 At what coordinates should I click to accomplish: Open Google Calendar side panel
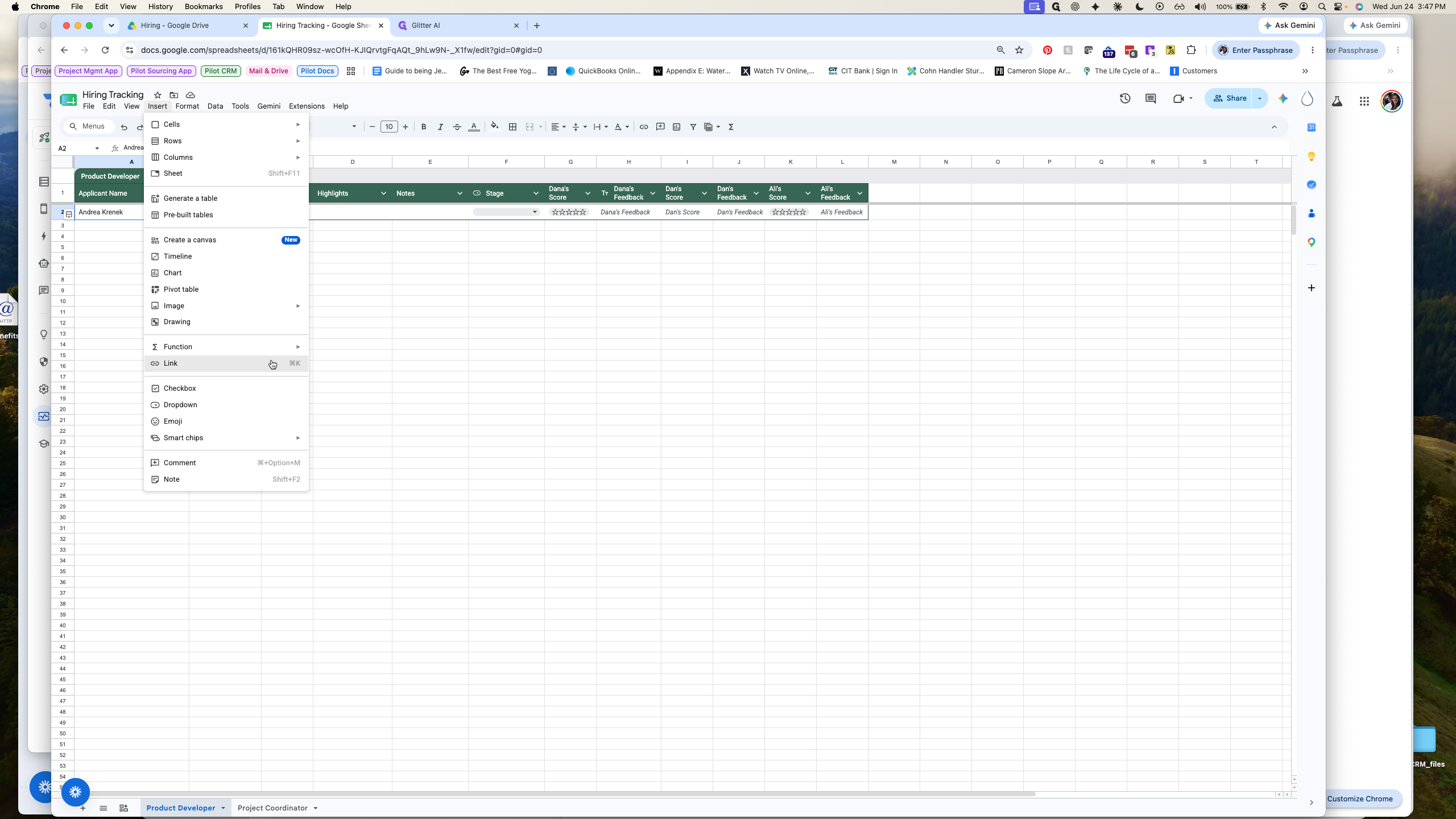tap(1312, 127)
